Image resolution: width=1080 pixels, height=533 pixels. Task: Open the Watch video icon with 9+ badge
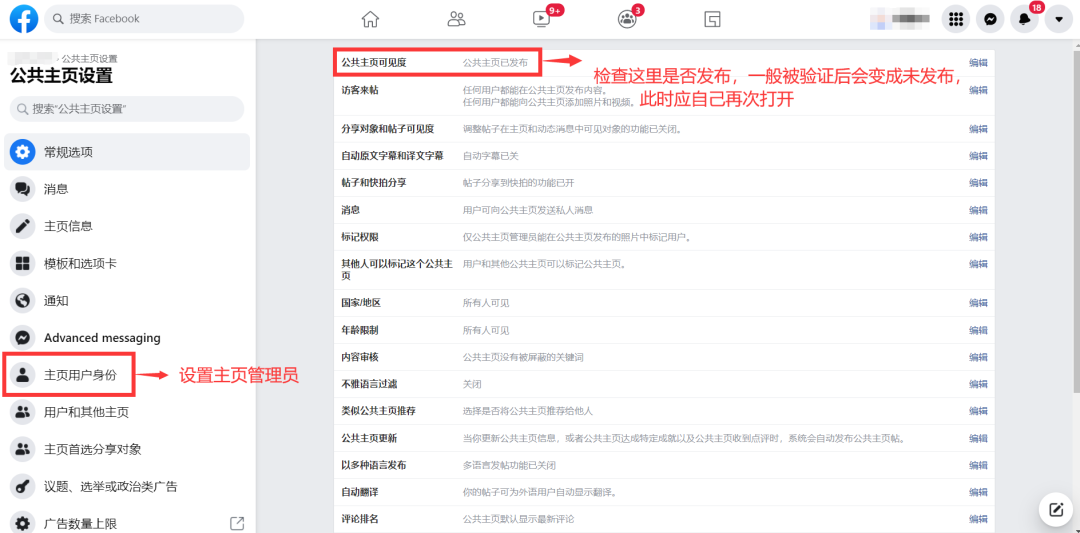542,19
